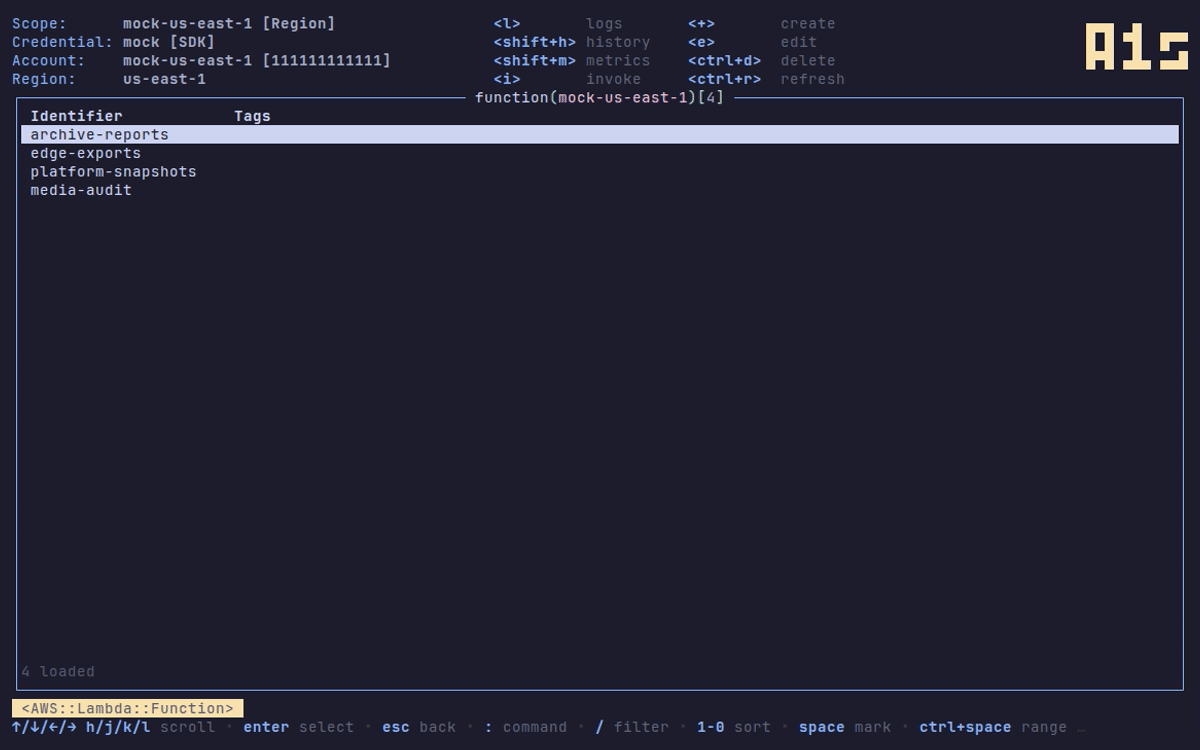1200x750 pixels.
Task: Select the edge-exports function row
Action: pyautogui.click(x=600, y=153)
